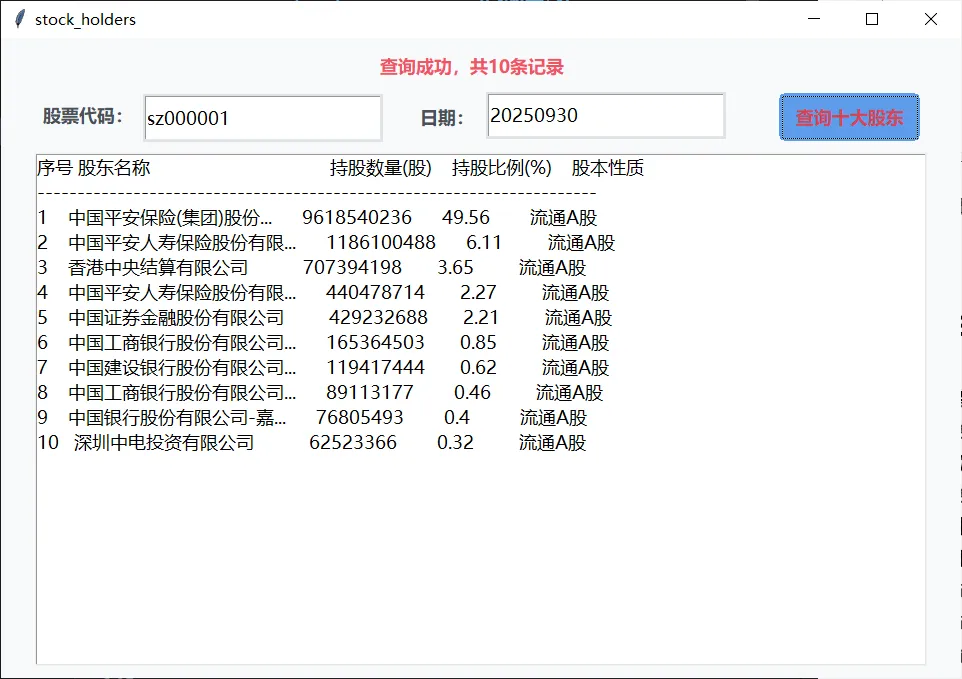Select shareholder 中国证券金融股份有限公司
Viewport: 962px width, 679px height.
[176, 318]
